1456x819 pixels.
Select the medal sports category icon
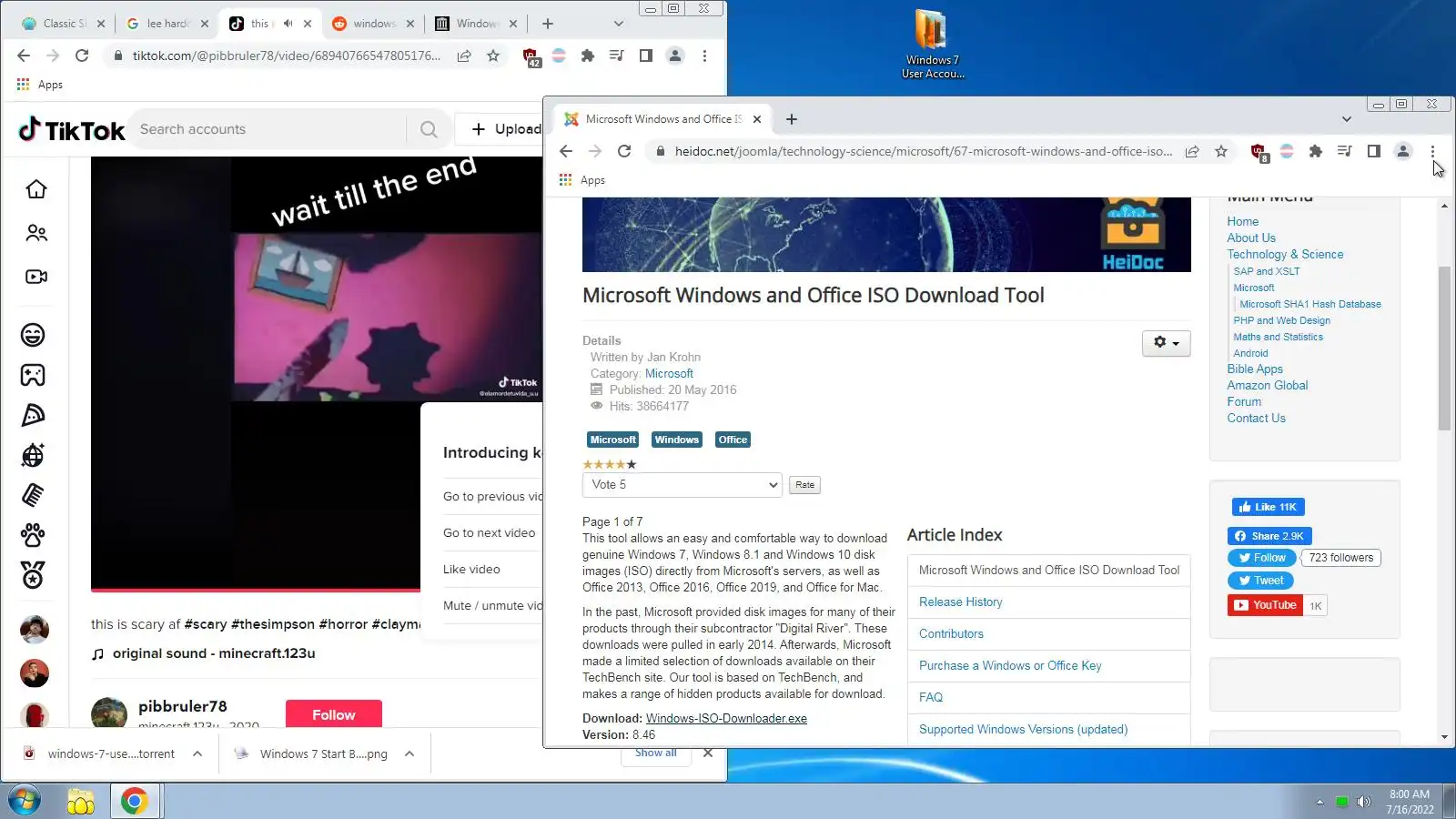tap(33, 575)
